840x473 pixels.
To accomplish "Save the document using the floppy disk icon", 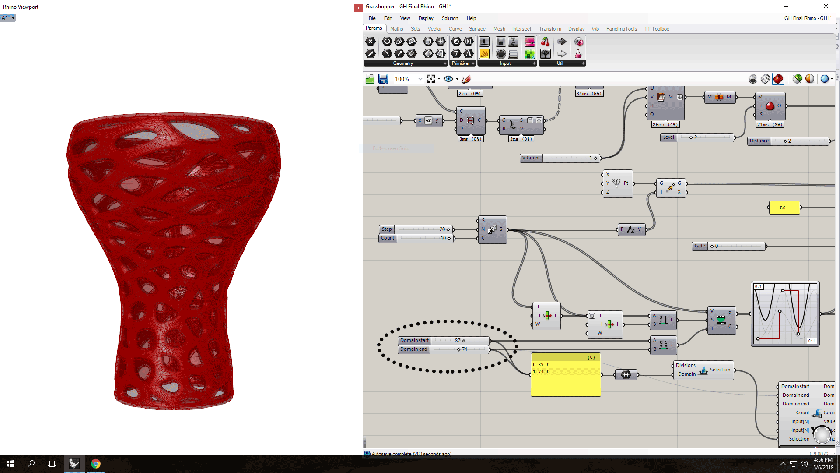I will [382, 78].
